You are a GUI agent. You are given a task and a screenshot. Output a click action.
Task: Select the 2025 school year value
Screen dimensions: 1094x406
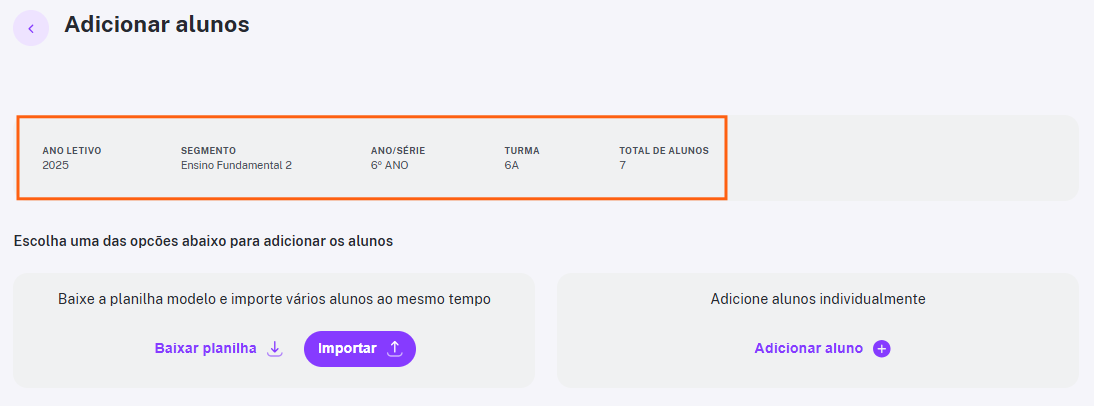coord(56,166)
